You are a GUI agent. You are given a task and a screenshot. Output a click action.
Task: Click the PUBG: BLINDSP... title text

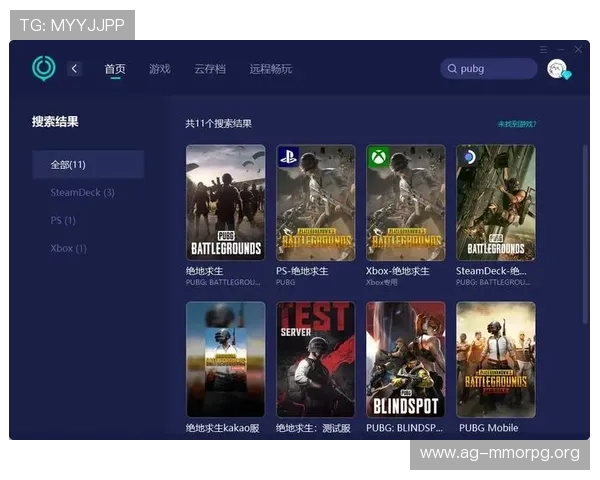click(x=404, y=428)
